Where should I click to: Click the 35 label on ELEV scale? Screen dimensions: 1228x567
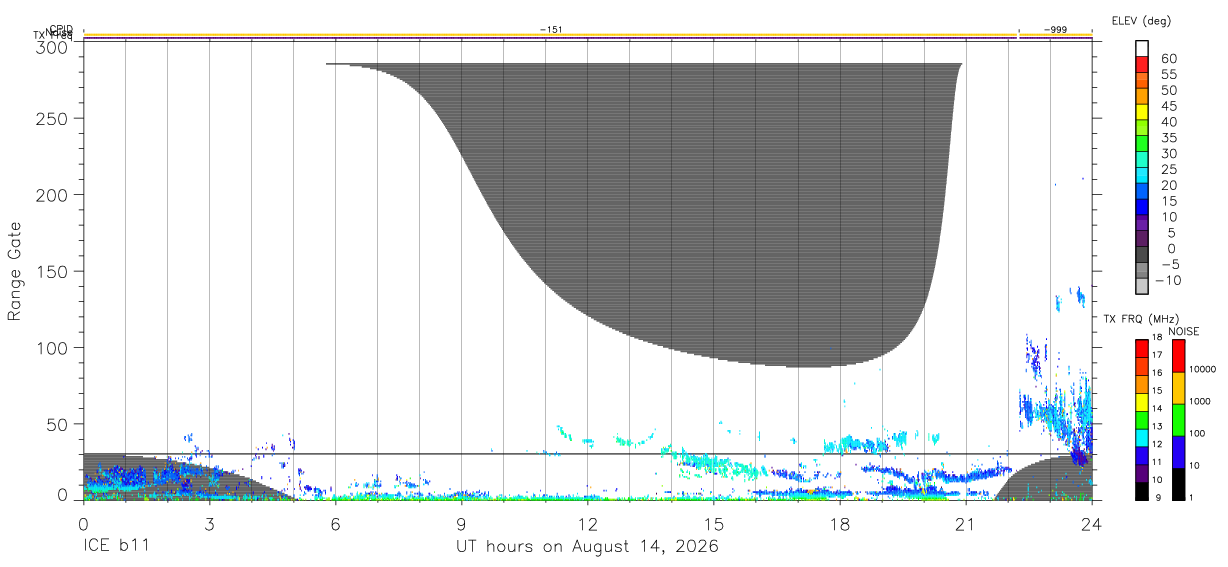[1169, 138]
